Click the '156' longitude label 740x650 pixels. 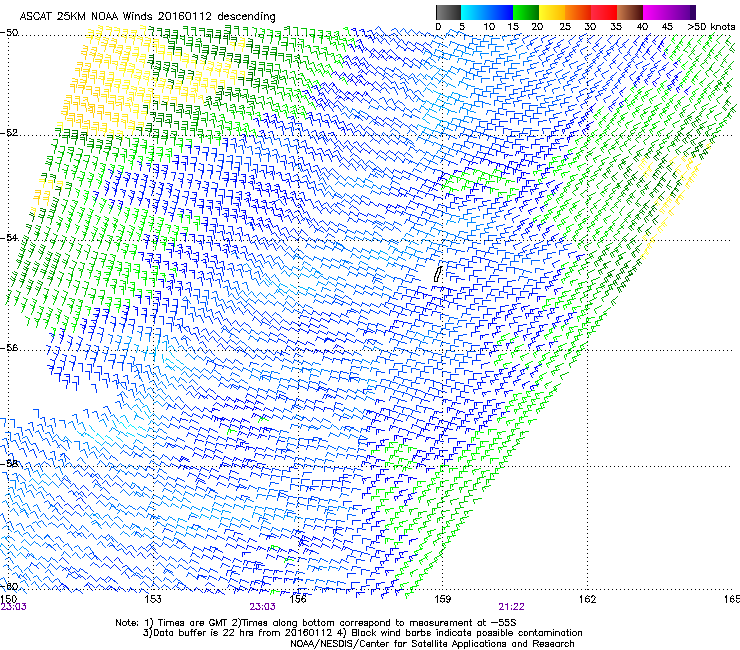tap(298, 599)
